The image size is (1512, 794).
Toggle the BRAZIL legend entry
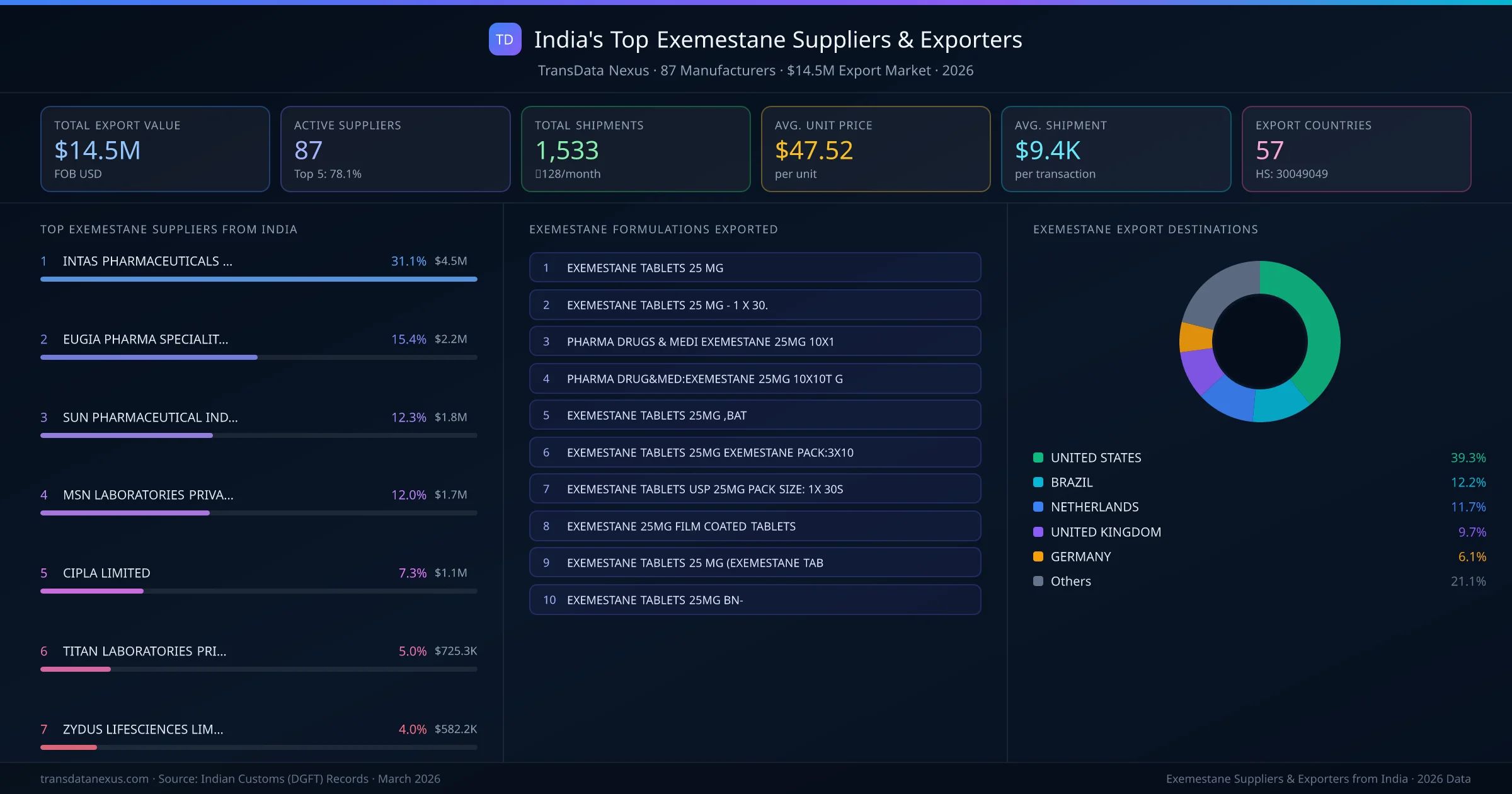[x=1071, y=482]
